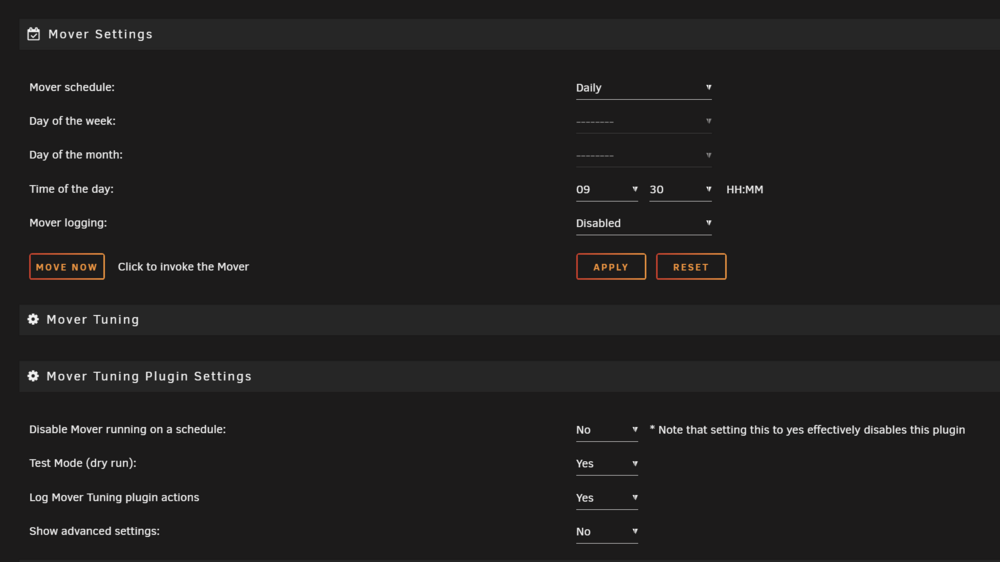Click the 'Mover schedule:' label
This screenshot has height=562, width=1000.
(72, 87)
